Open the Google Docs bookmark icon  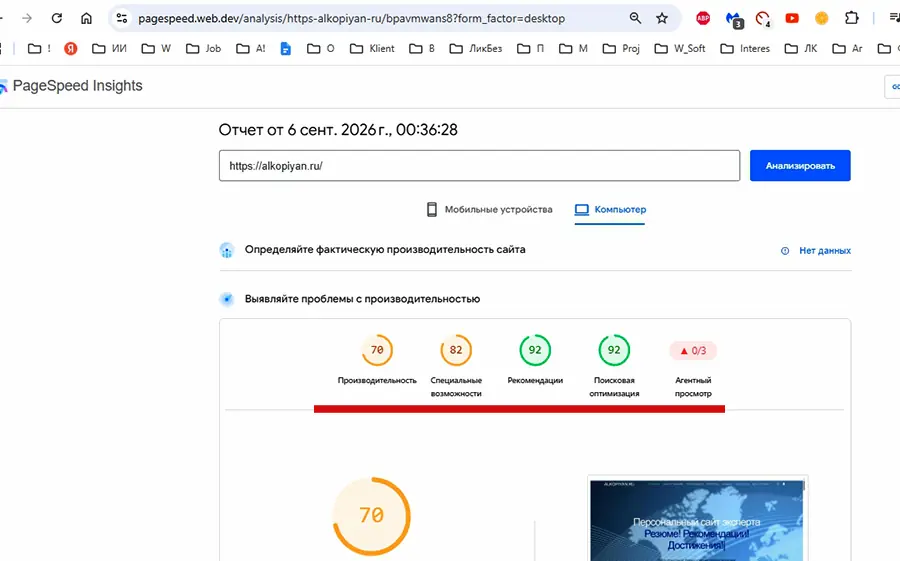tap(285, 49)
